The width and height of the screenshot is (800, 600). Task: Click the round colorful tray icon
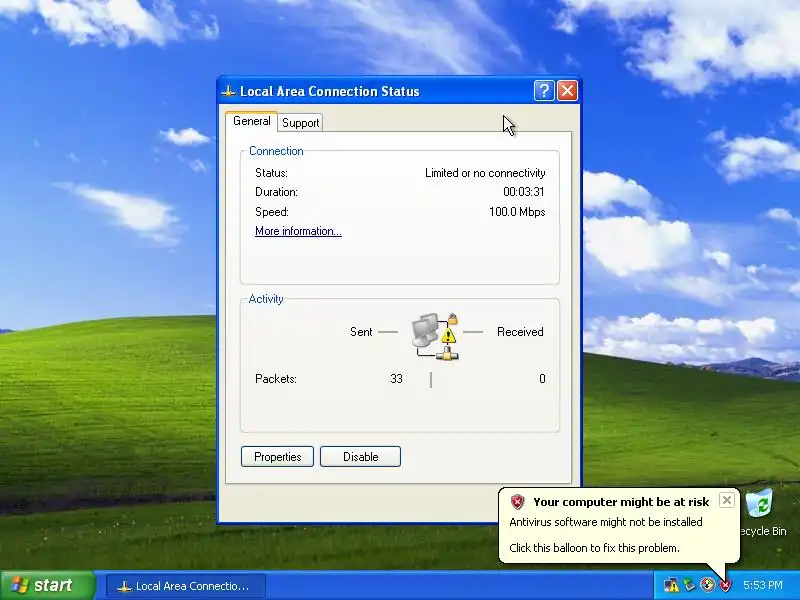tap(707, 585)
